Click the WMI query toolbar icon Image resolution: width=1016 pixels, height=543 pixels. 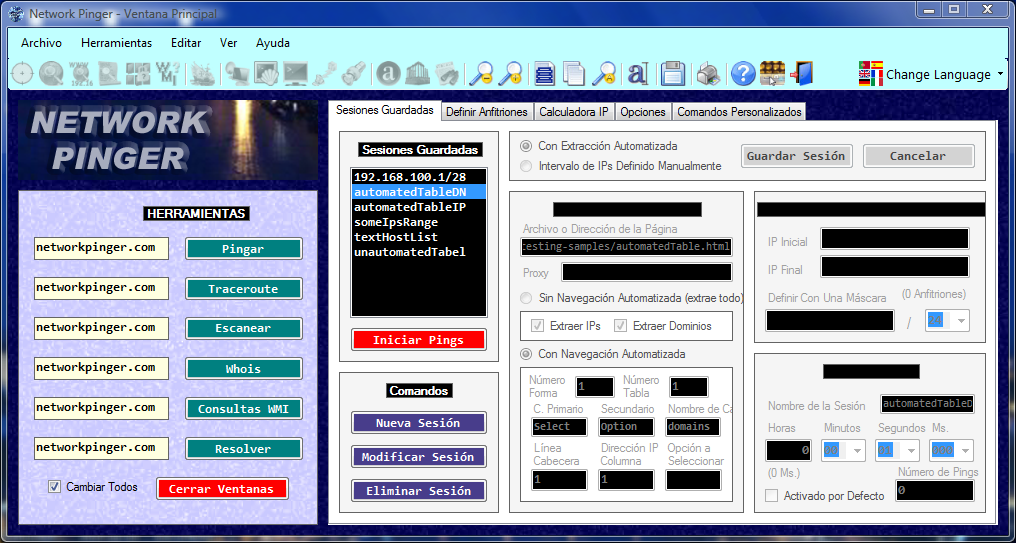167,73
